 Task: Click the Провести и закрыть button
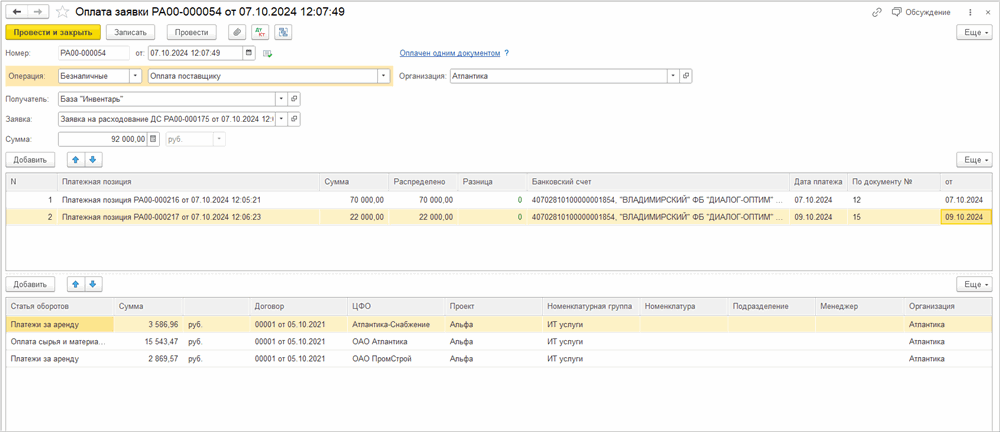39,32
